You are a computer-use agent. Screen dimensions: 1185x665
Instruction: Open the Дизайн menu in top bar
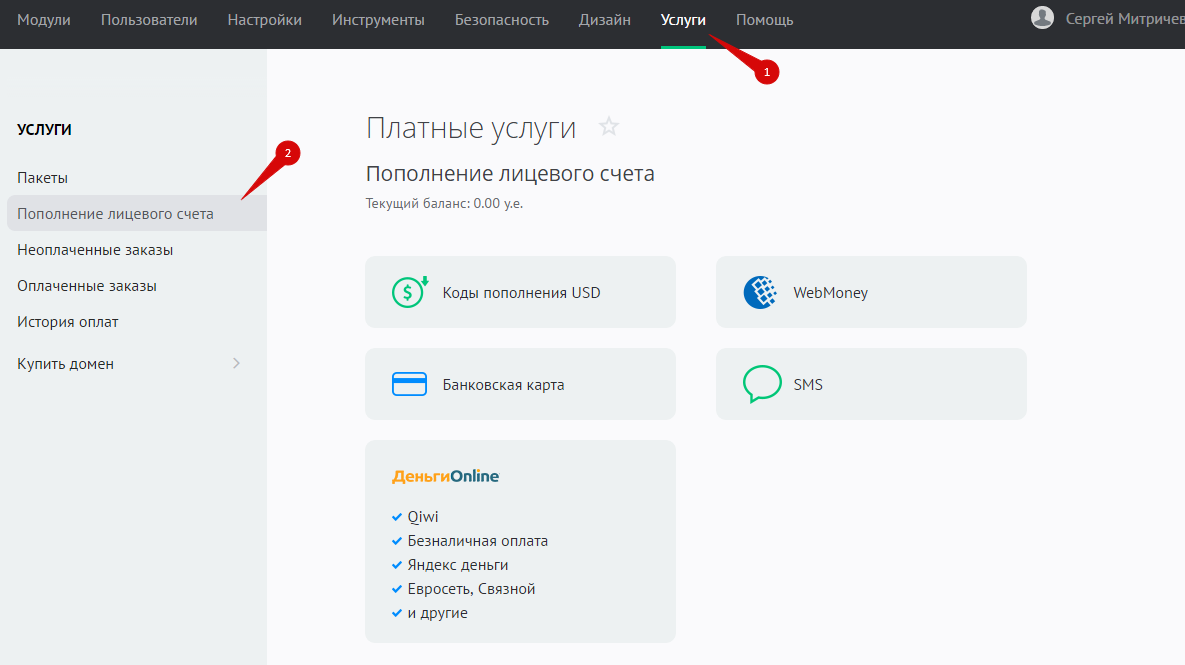604,20
